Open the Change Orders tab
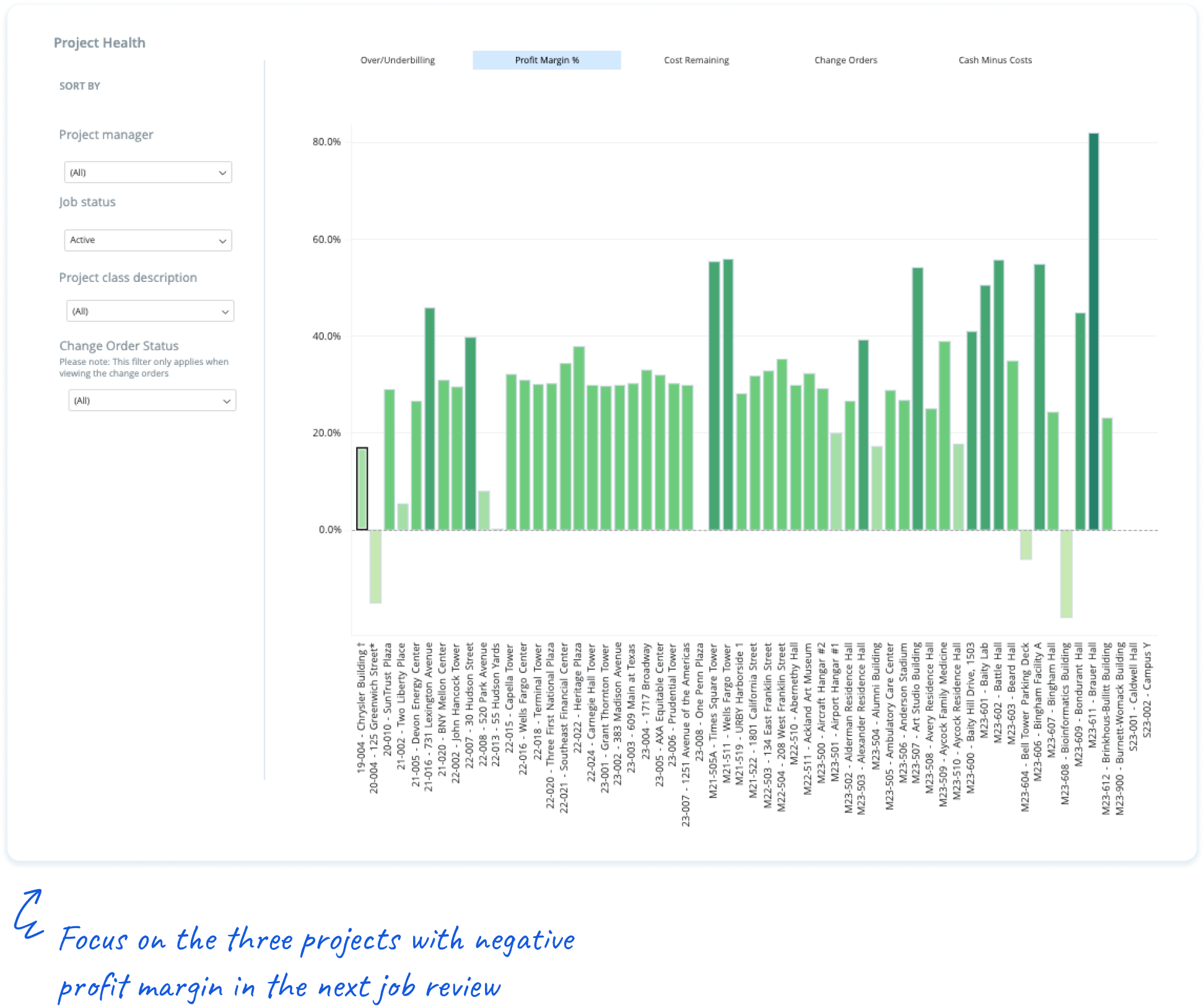 pyautogui.click(x=845, y=60)
